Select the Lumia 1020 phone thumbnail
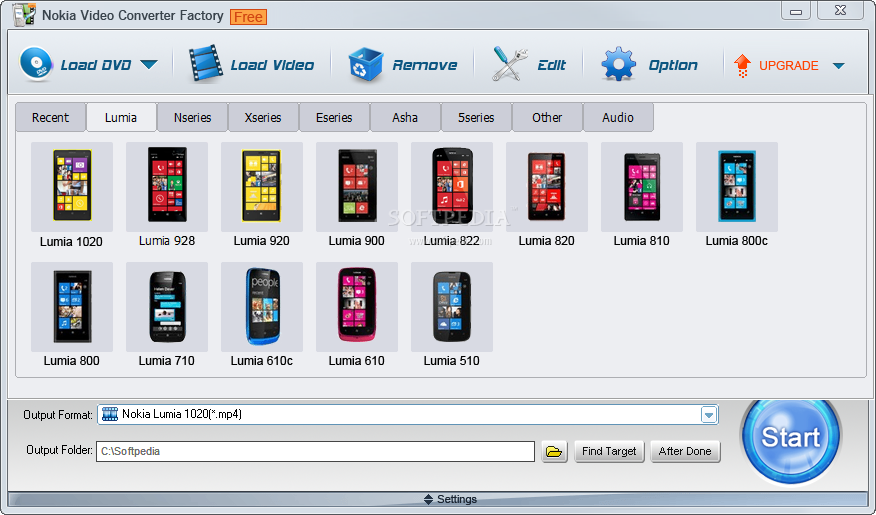Image resolution: width=876 pixels, height=515 pixels. point(72,187)
